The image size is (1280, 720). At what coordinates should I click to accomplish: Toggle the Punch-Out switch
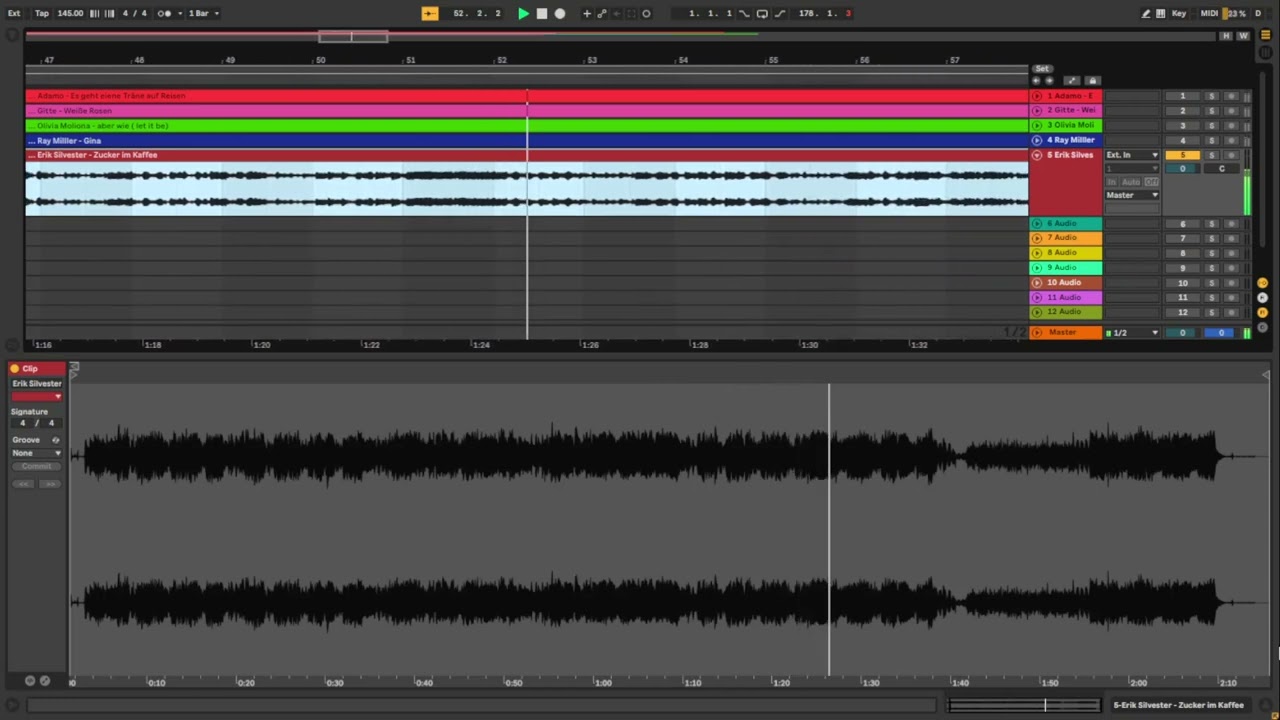780,13
